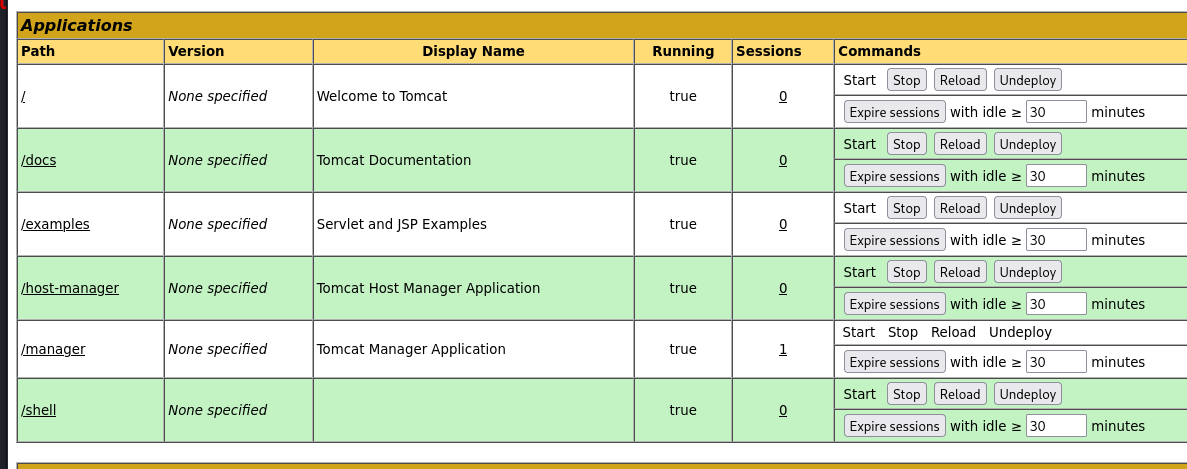The image size is (1187, 469).
Task: Reload the /examples application
Action: coord(960,208)
